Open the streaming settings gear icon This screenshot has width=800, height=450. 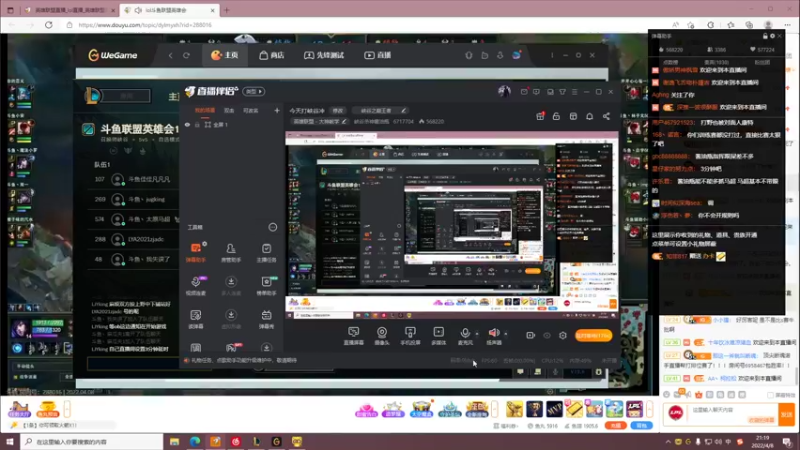563,335
